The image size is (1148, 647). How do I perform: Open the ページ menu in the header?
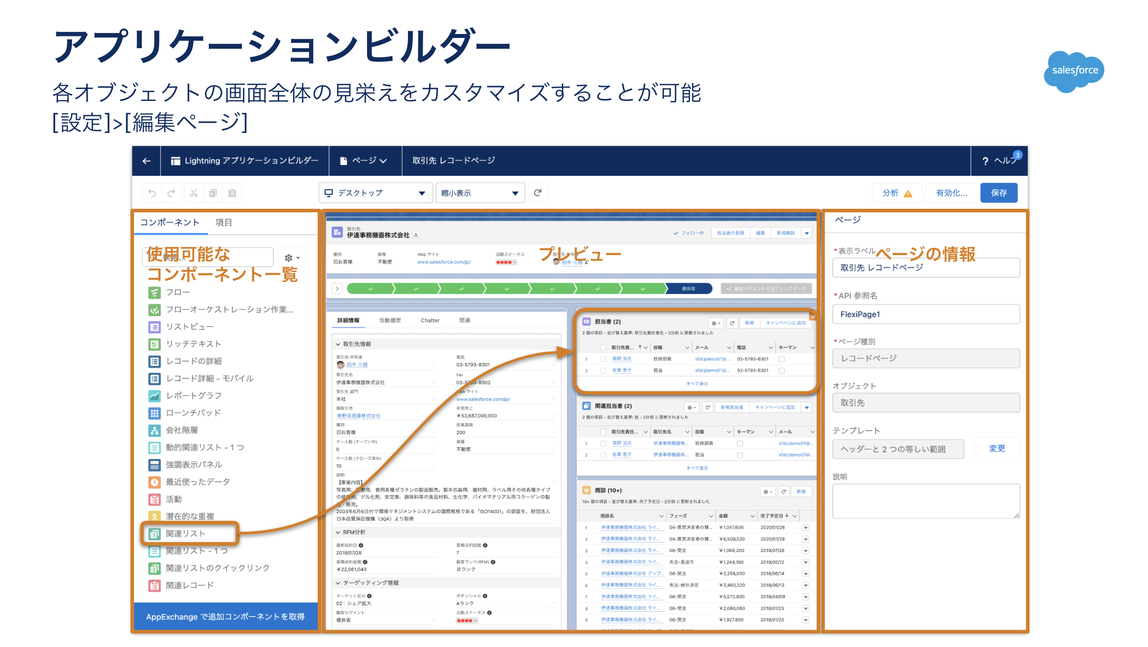point(363,161)
